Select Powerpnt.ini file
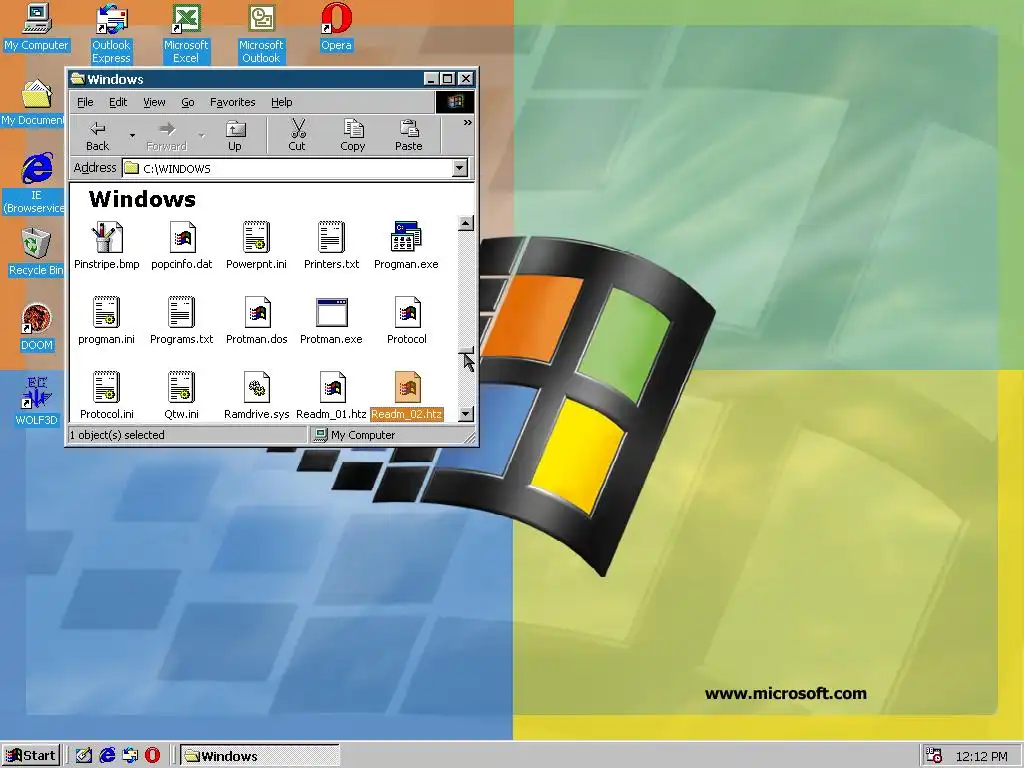The width and height of the screenshot is (1024, 768). tap(256, 246)
